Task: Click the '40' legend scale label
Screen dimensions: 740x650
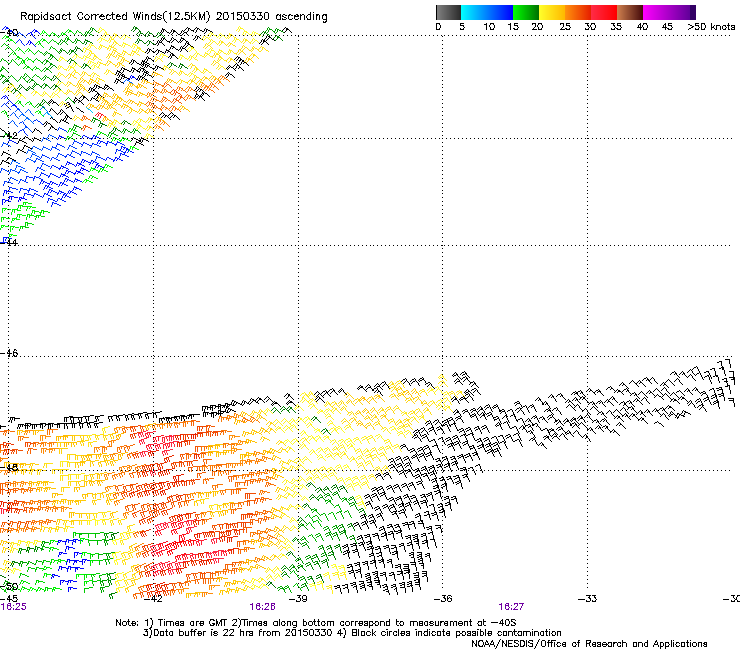Action: click(x=642, y=27)
